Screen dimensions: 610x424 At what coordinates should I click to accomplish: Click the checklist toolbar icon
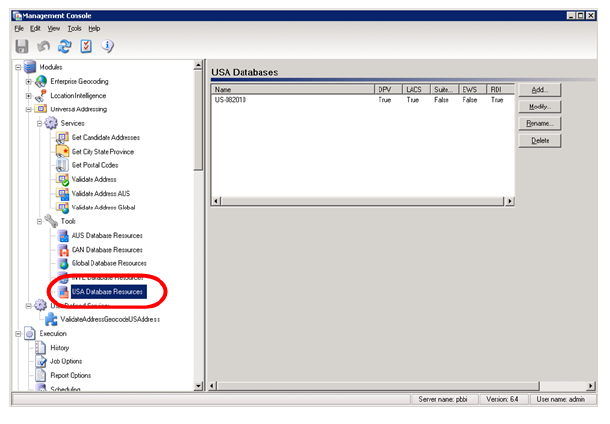[x=86, y=46]
